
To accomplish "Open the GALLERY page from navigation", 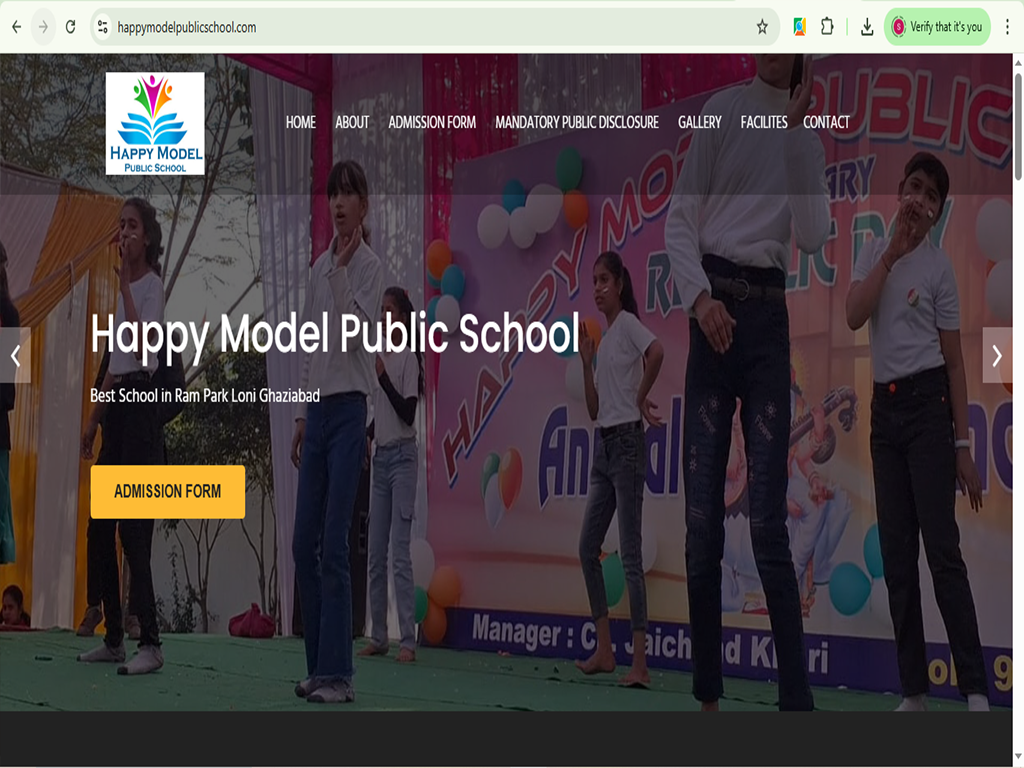I will click(x=699, y=122).
